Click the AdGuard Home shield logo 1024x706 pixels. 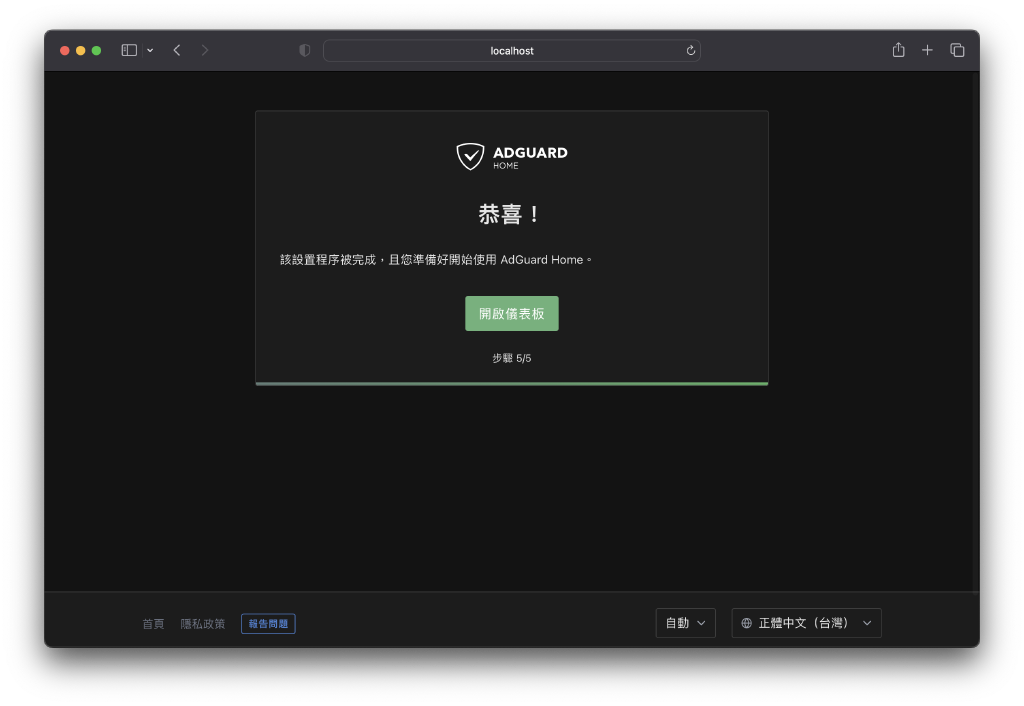471,156
